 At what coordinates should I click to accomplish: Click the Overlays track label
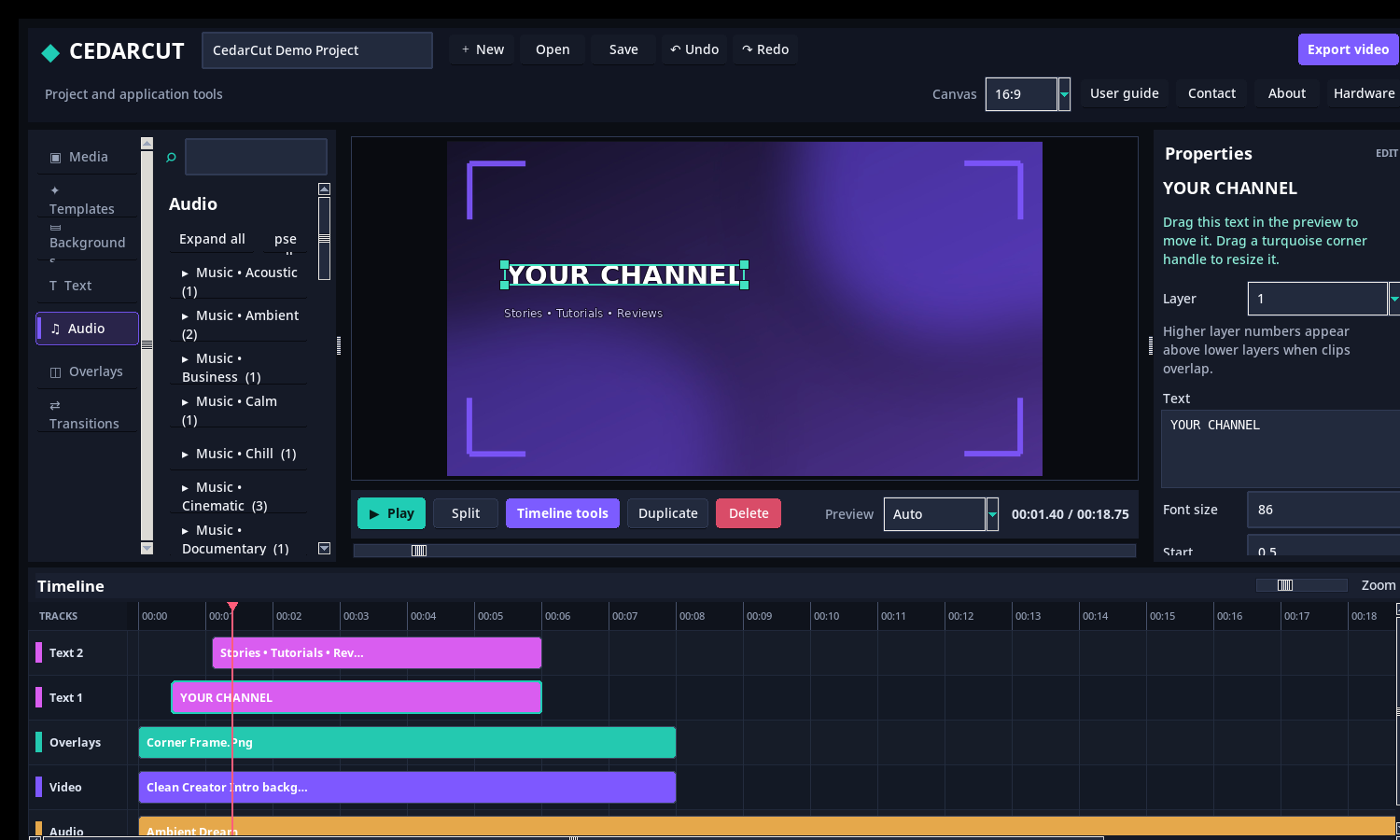(x=75, y=743)
